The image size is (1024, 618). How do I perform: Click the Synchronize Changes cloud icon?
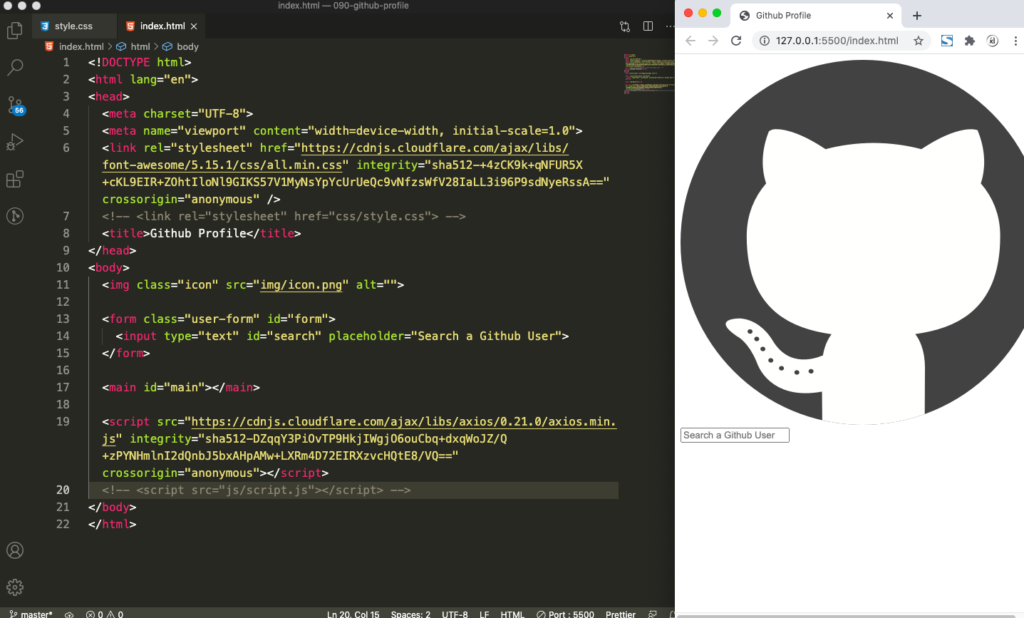coord(69,614)
